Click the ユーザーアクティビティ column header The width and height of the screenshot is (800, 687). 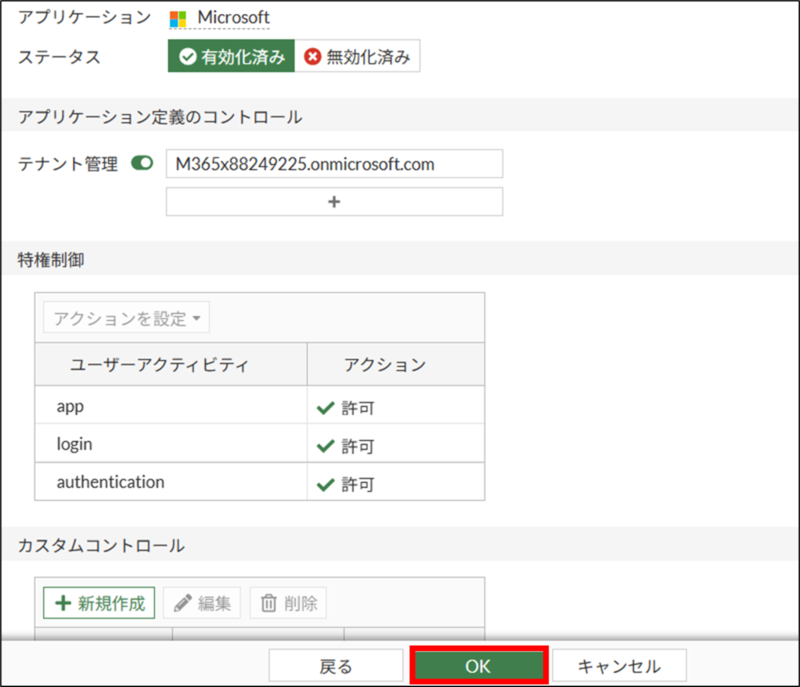coord(171,364)
